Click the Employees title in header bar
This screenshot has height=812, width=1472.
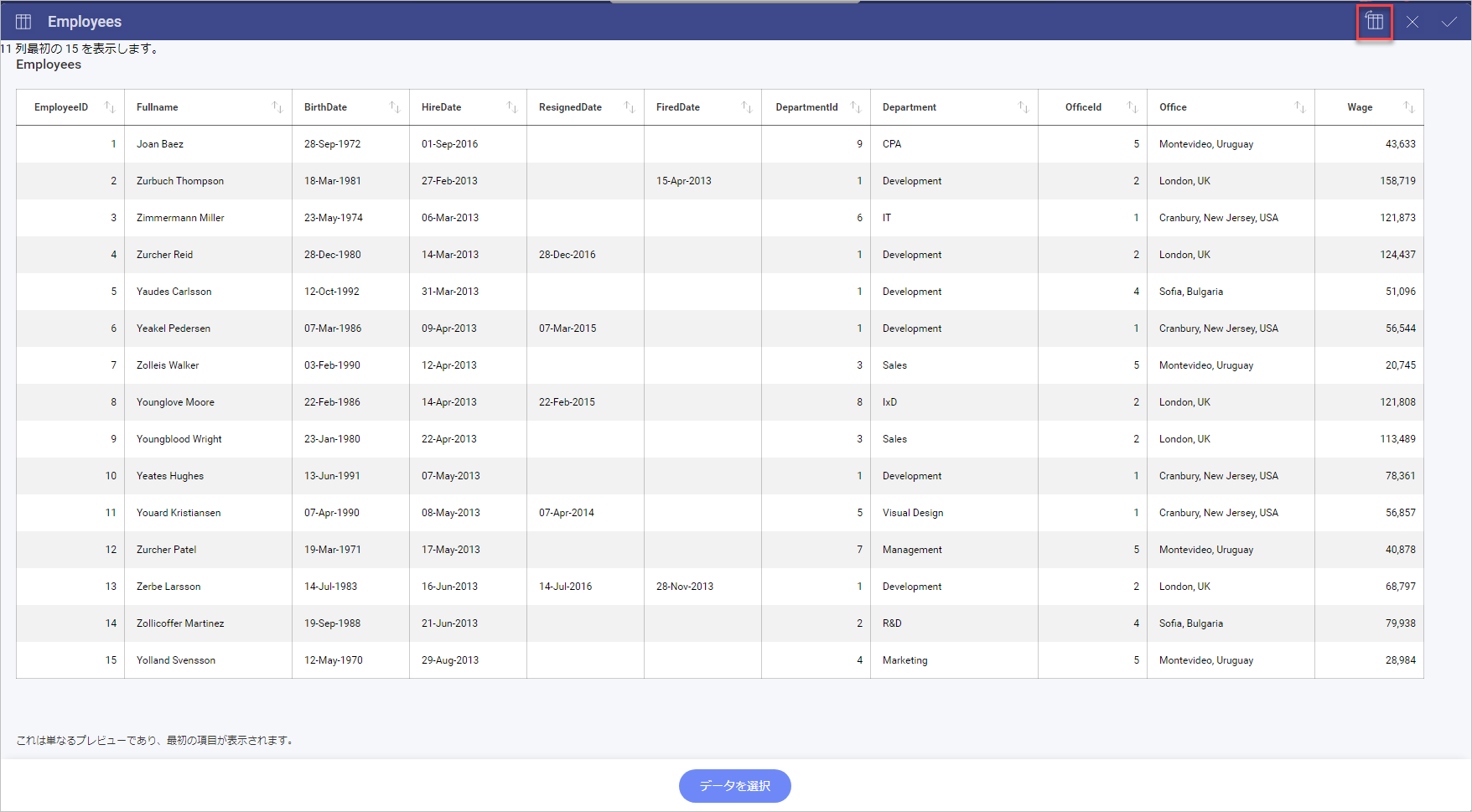(x=85, y=22)
